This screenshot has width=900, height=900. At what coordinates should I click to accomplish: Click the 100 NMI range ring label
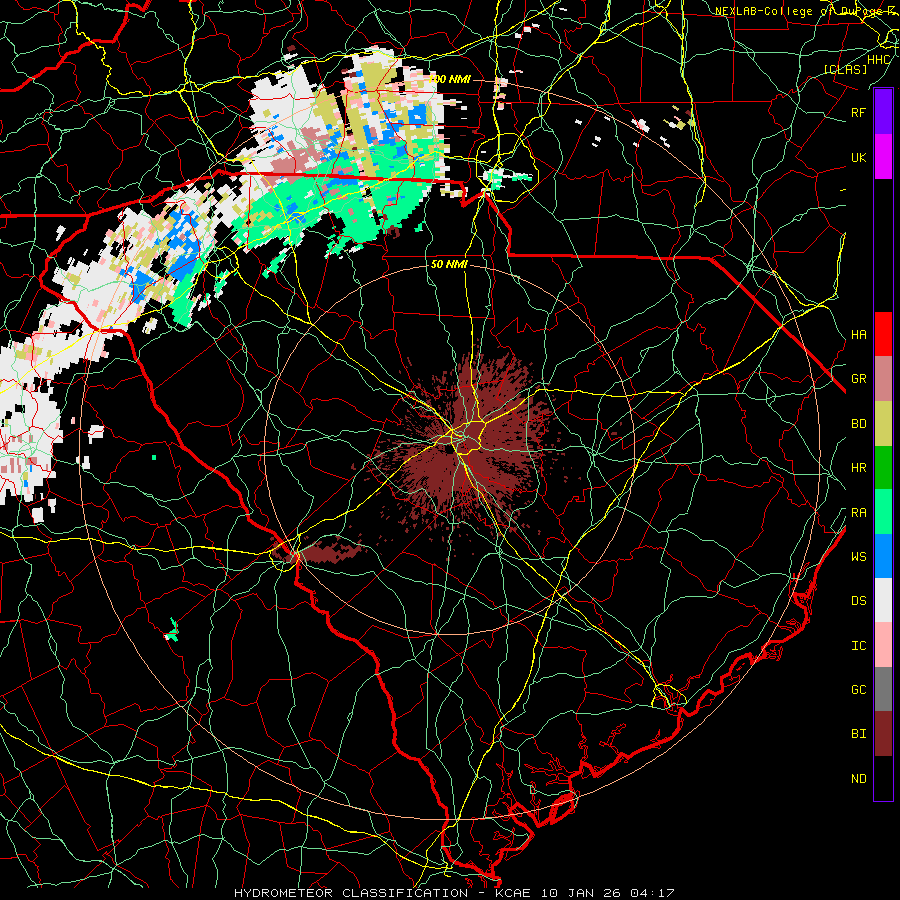[x=450, y=79]
